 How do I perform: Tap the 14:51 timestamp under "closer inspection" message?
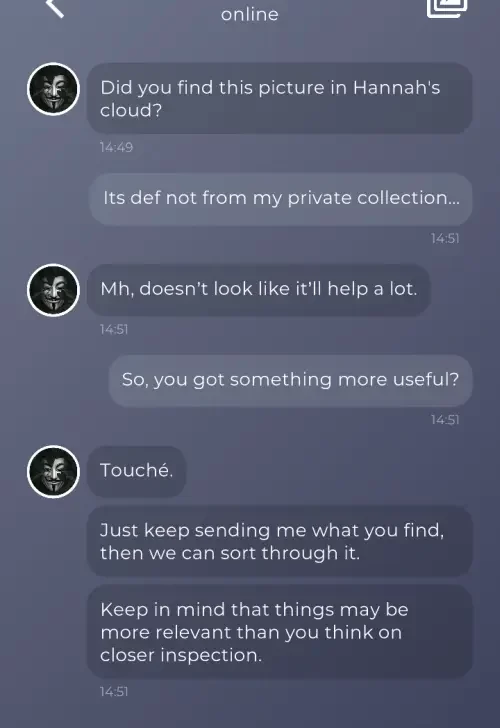(114, 691)
